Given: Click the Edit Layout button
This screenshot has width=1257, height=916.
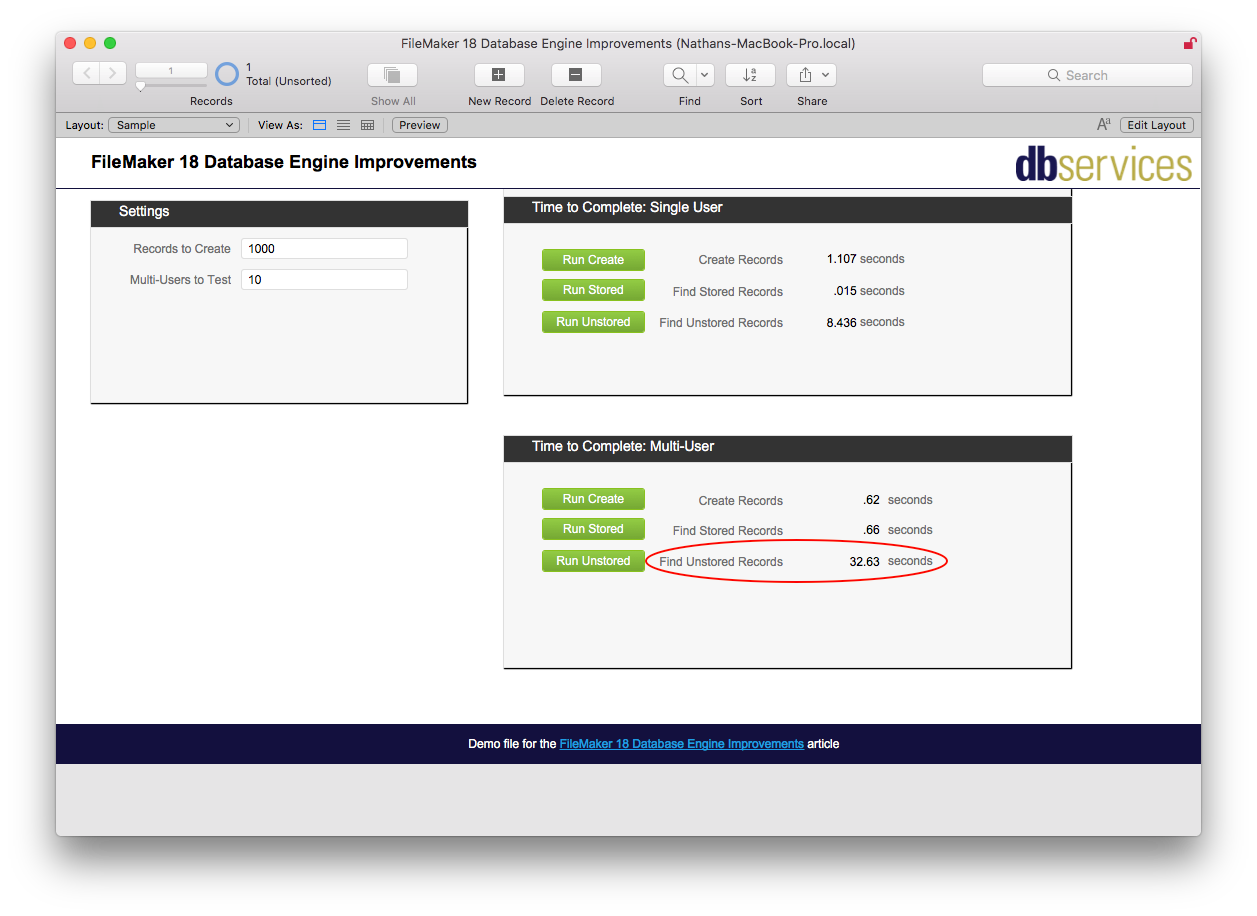Looking at the screenshot, I should [1156, 125].
